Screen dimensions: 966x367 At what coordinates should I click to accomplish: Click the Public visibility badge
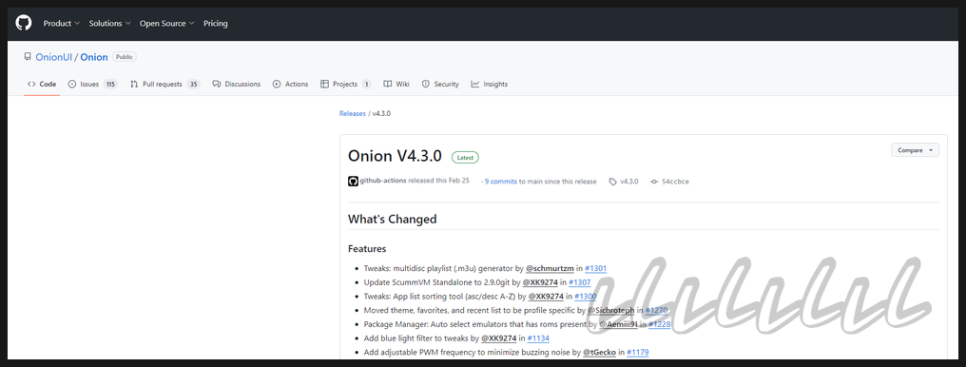click(124, 57)
